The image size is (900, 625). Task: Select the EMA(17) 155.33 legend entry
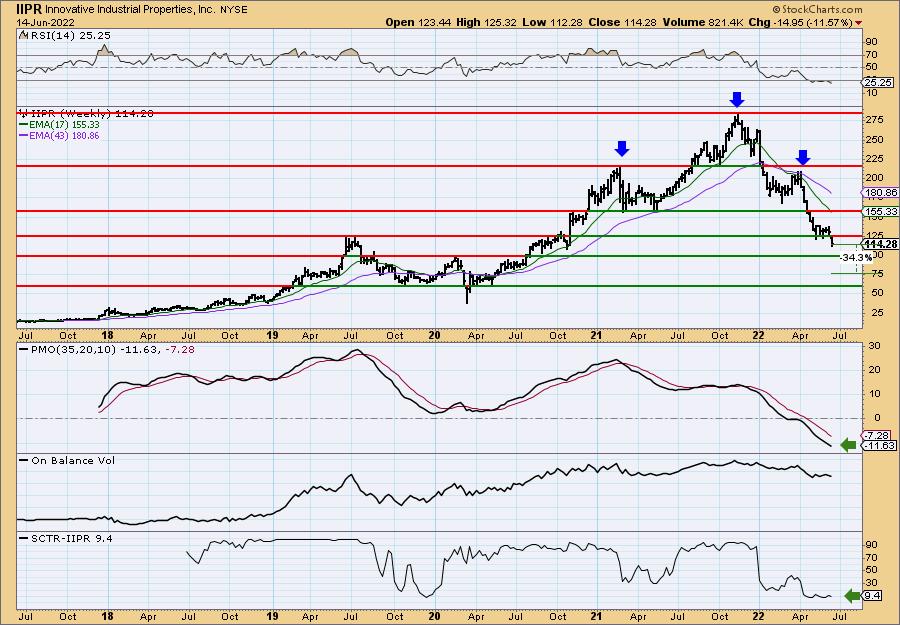click(x=60, y=125)
